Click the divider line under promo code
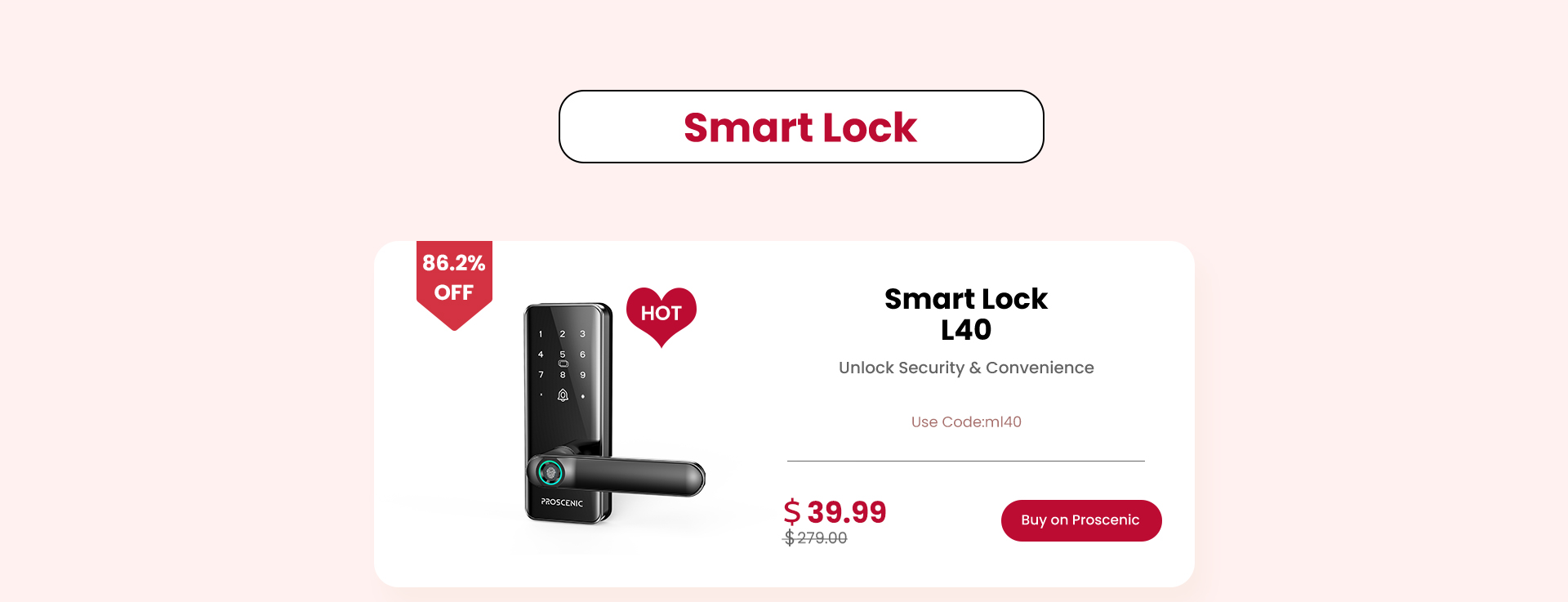 click(x=966, y=461)
